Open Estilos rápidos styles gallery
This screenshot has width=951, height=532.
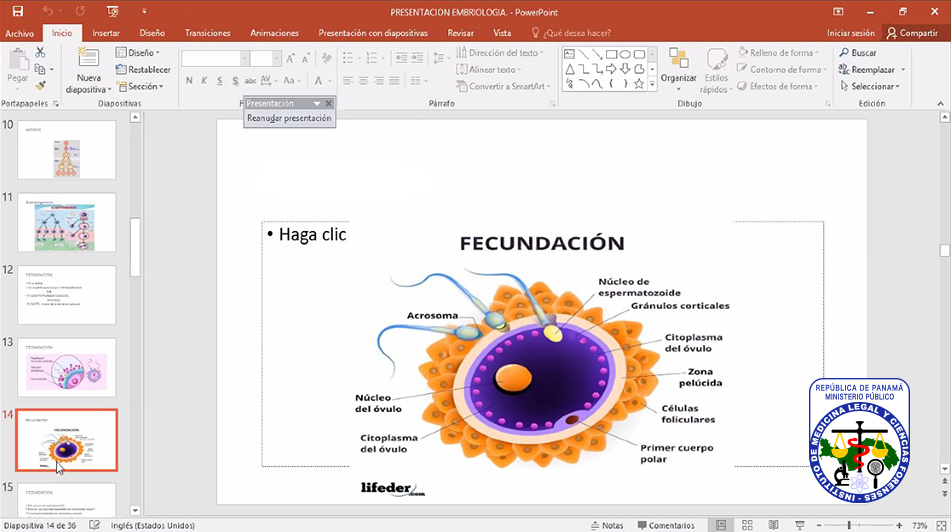pyautogui.click(x=716, y=71)
